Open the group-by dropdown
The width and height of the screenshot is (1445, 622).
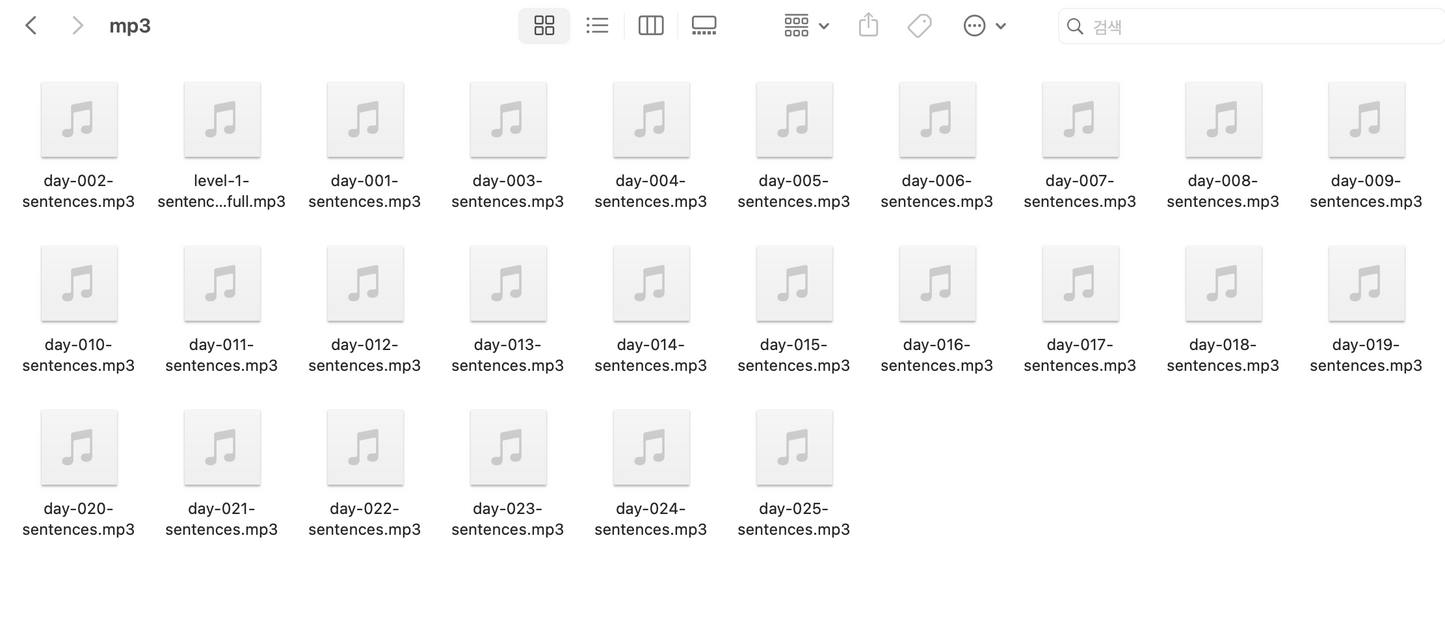[x=807, y=26]
